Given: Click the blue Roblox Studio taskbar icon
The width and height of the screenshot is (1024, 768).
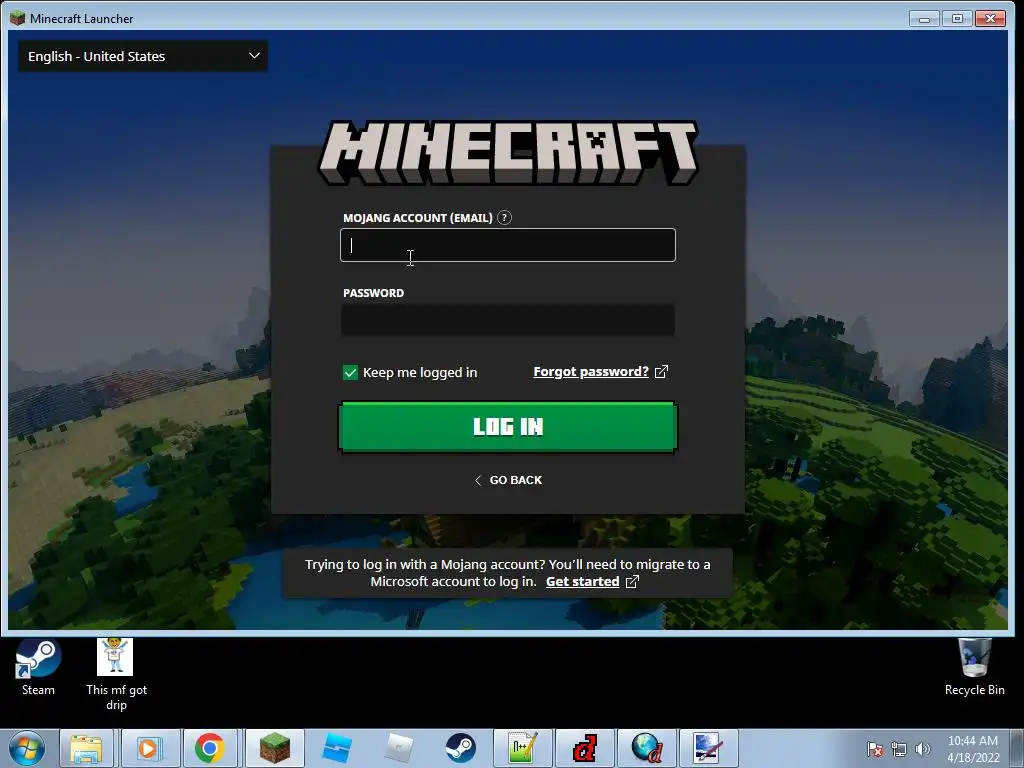Looking at the screenshot, I should click(336, 748).
